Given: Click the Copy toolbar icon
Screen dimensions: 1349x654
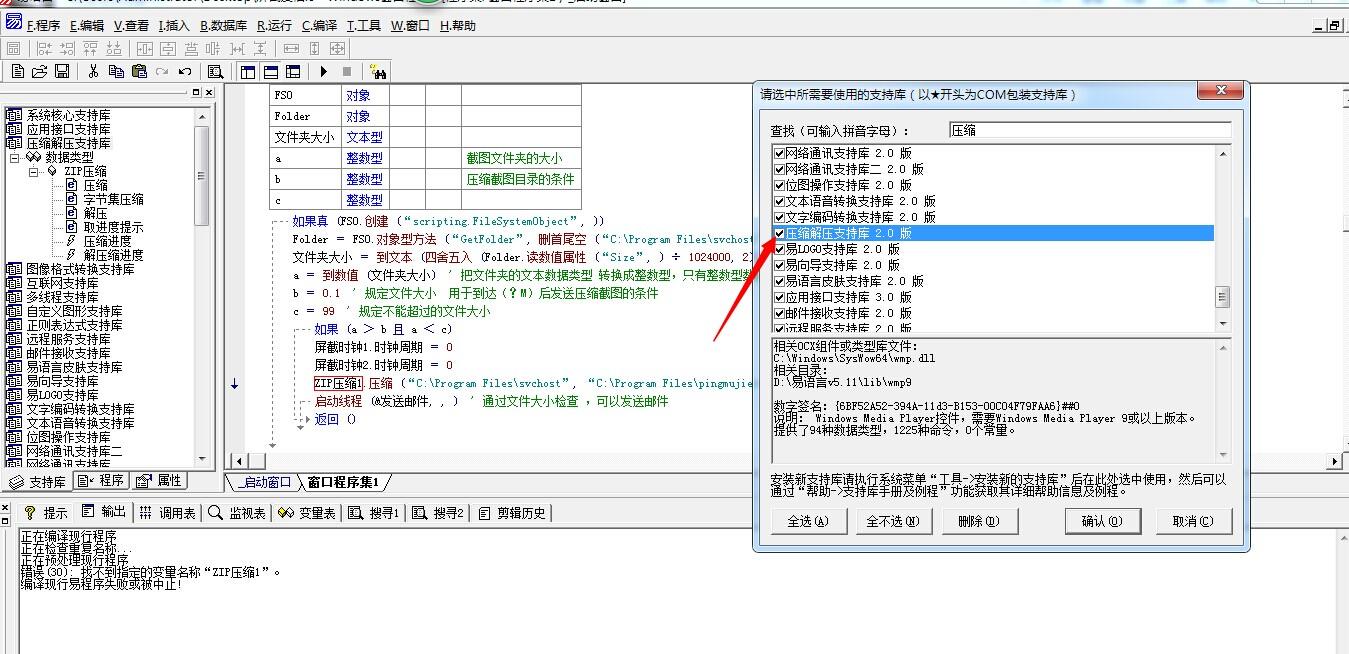Looking at the screenshot, I should click(x=116, y=71).
